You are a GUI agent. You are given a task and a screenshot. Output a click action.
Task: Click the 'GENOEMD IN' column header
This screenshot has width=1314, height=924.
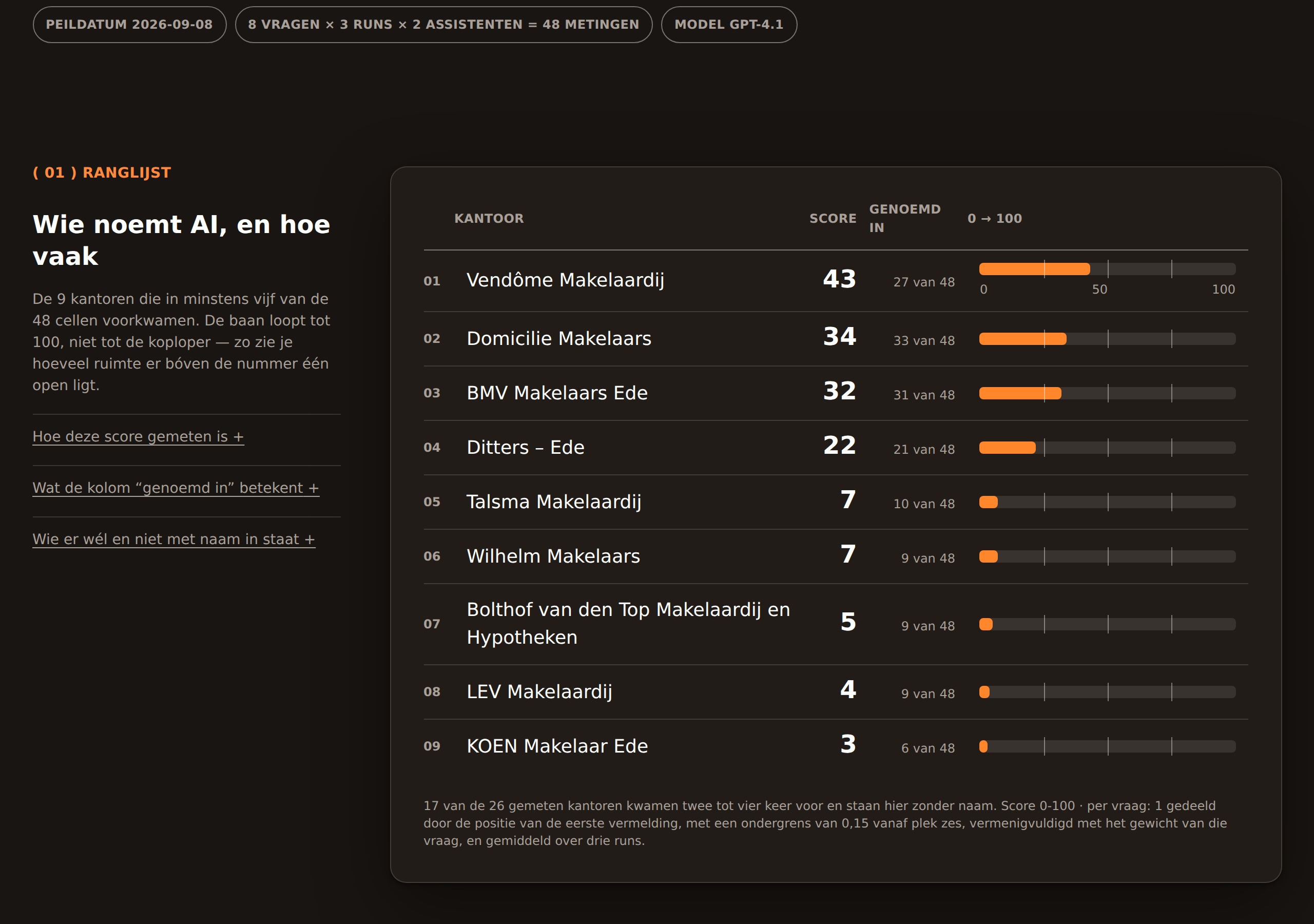point(905,218)
